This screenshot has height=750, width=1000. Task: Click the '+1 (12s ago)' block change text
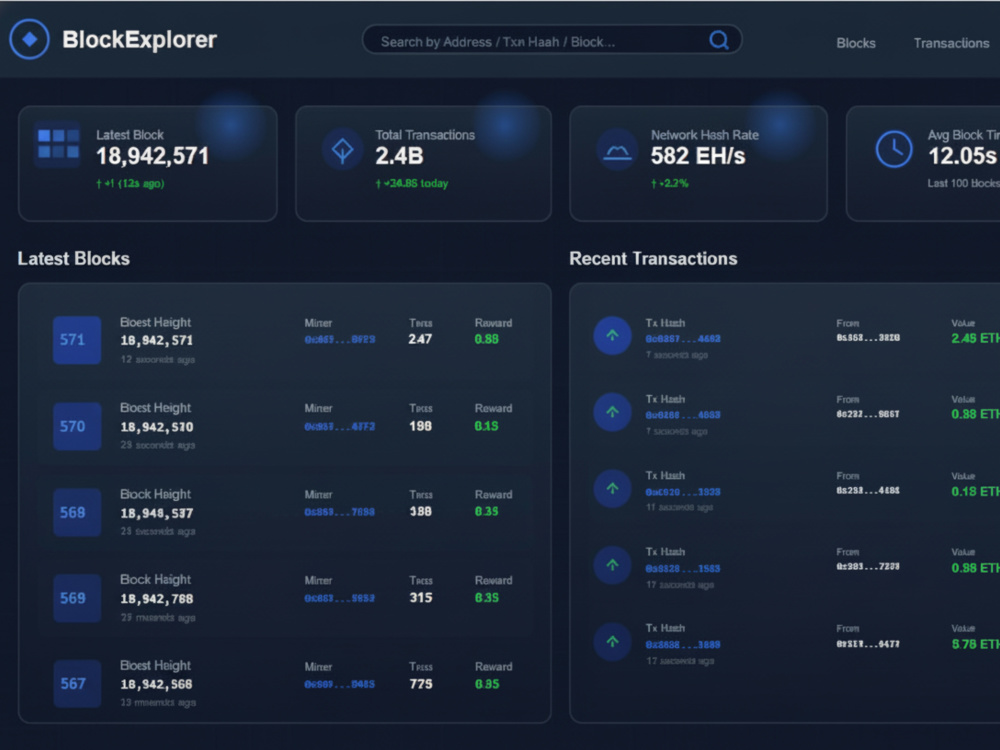pyautogui.click(x=130, y=184)
